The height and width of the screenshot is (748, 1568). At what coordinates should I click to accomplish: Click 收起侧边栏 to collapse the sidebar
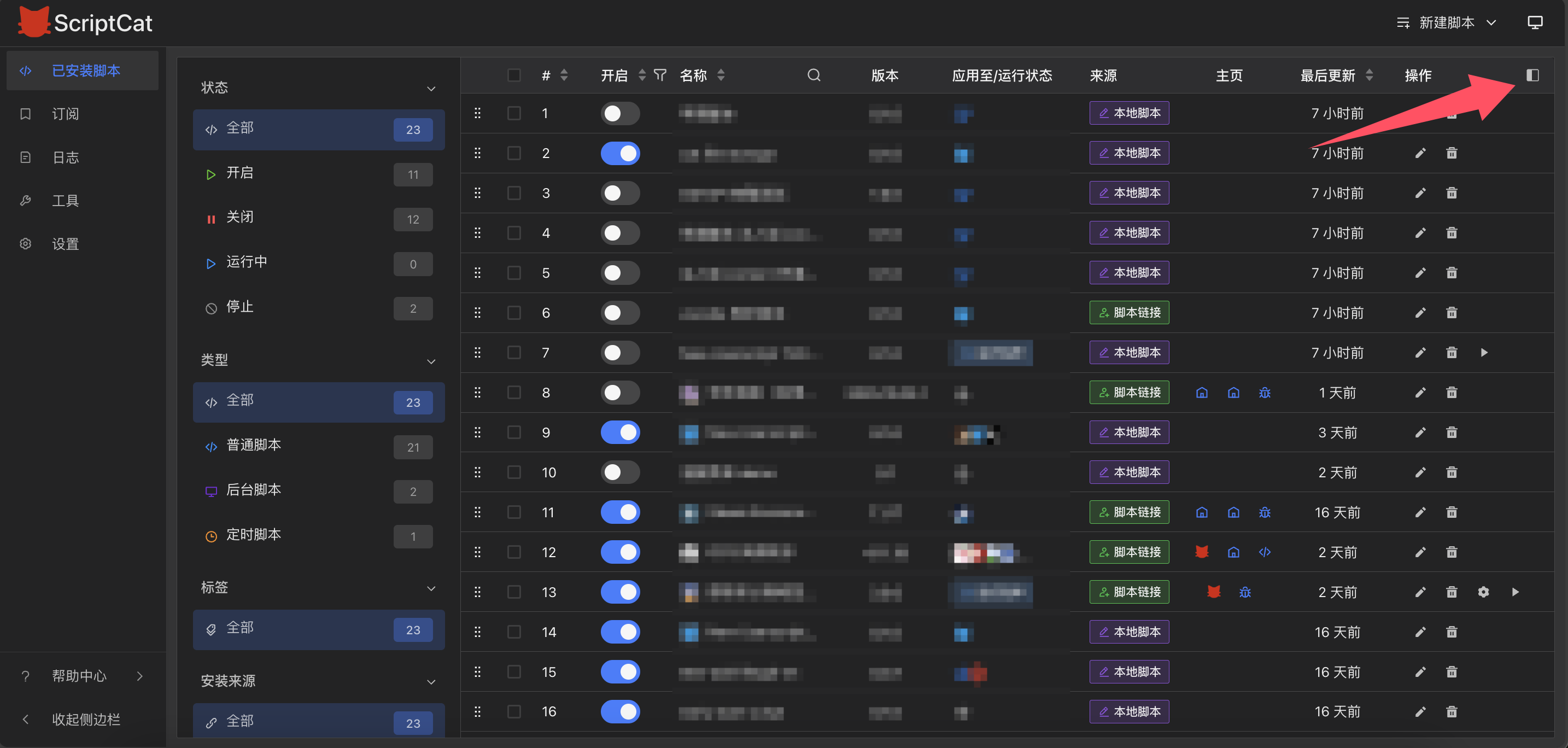[85, 720]
